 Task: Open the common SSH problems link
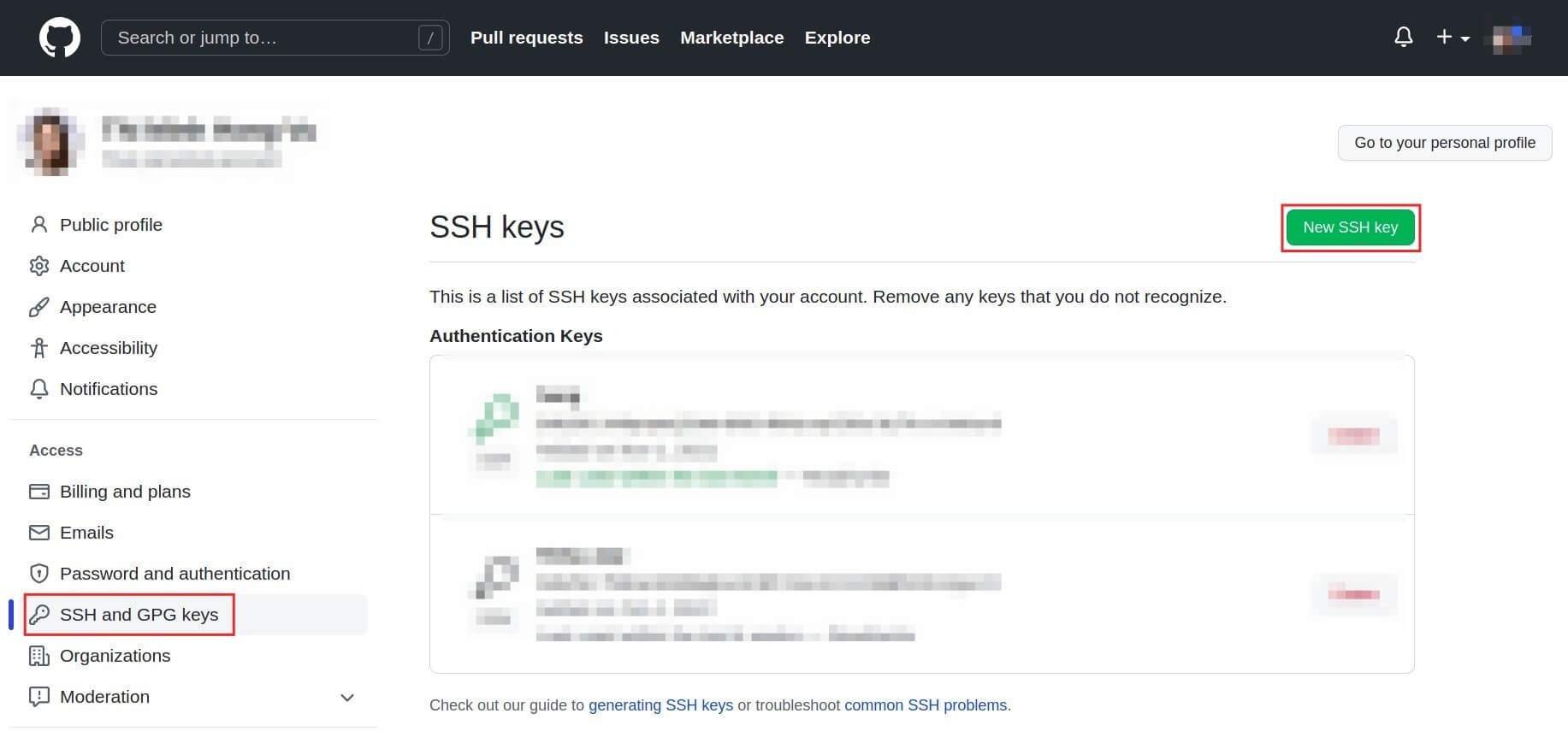(926, 705)
